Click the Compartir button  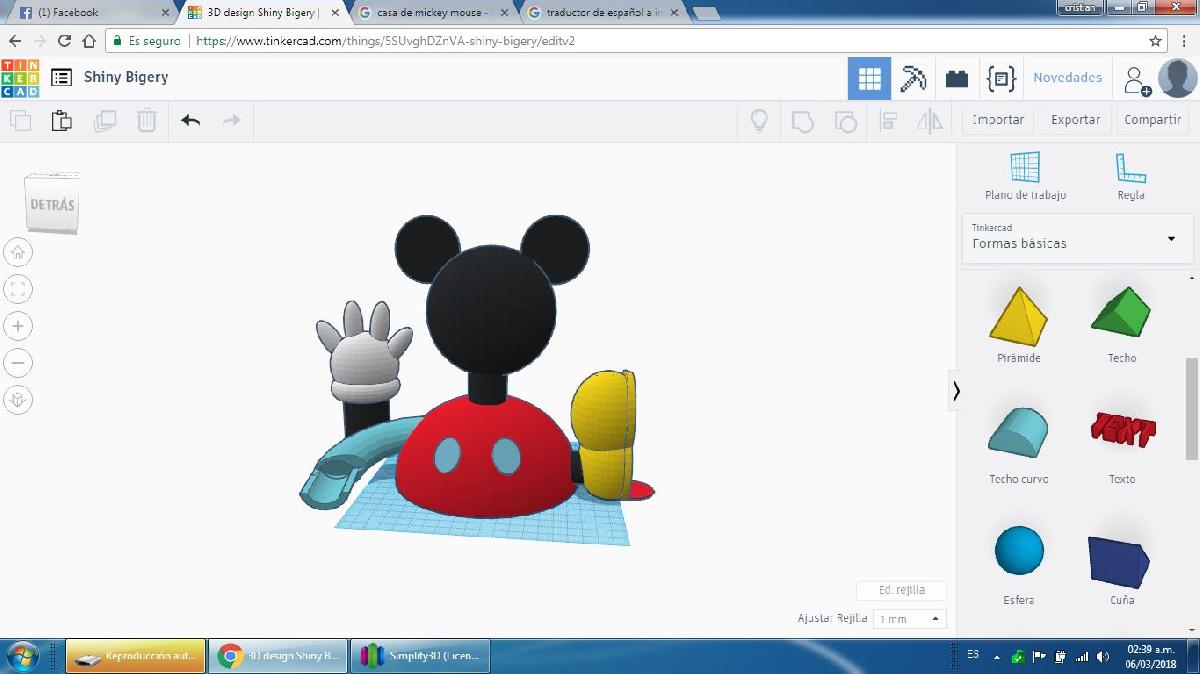click(1152, 120)
